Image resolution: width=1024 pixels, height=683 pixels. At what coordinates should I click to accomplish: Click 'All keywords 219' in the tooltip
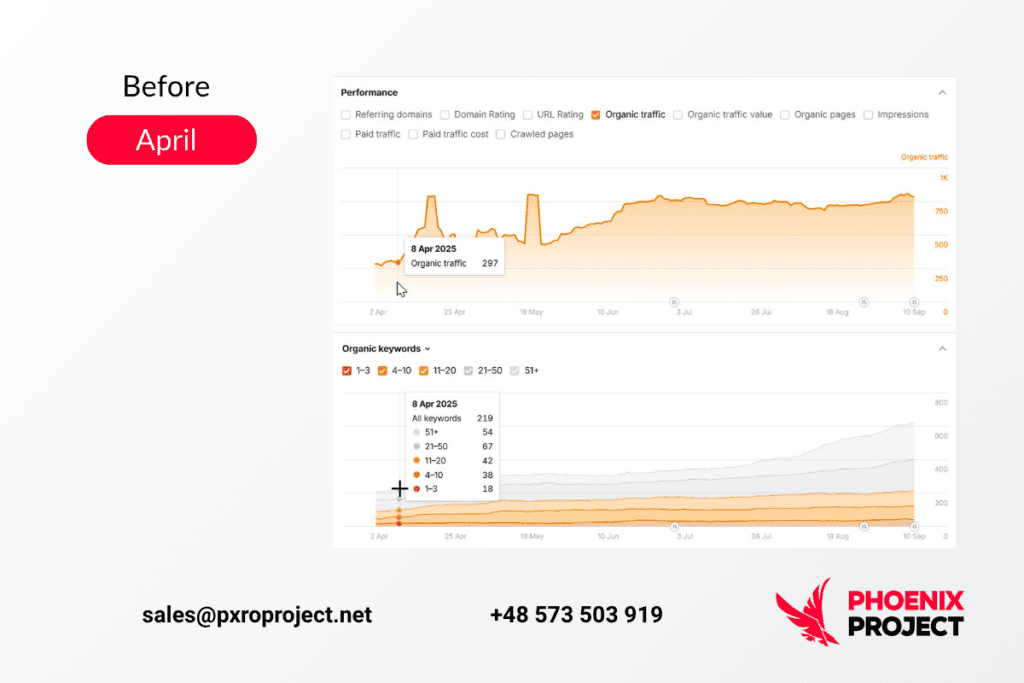click(x=452, y=419)
